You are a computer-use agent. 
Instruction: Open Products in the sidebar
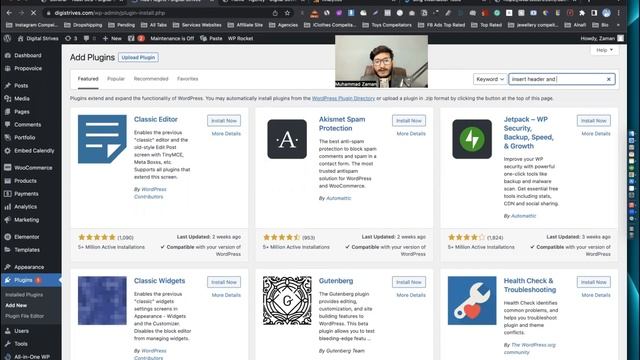(x=25, y=181)
